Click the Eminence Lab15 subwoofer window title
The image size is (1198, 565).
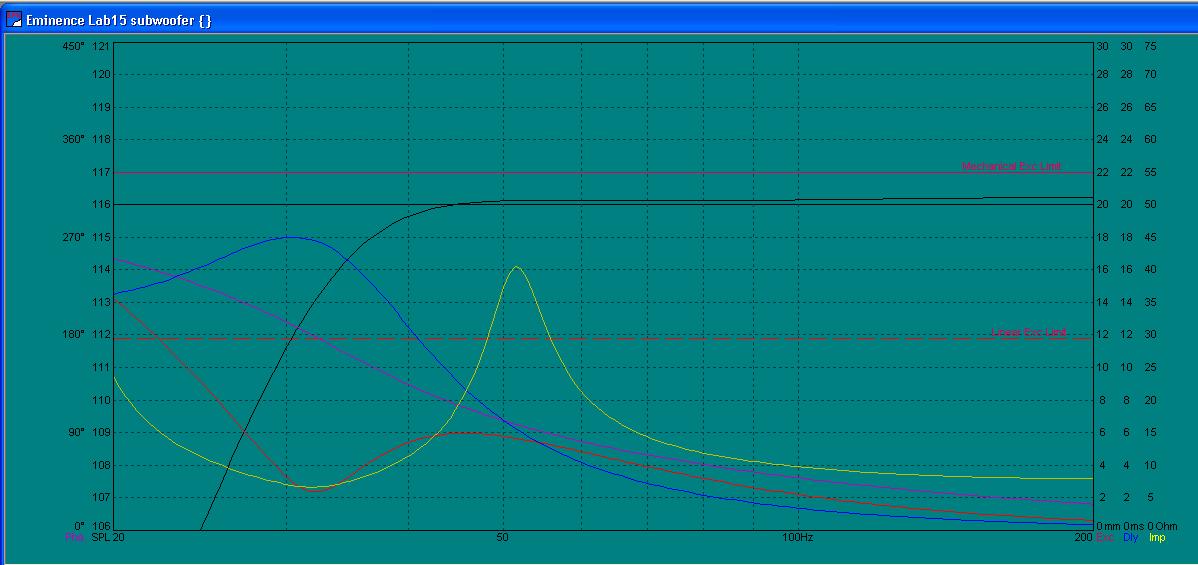click(x=118, y=21)
